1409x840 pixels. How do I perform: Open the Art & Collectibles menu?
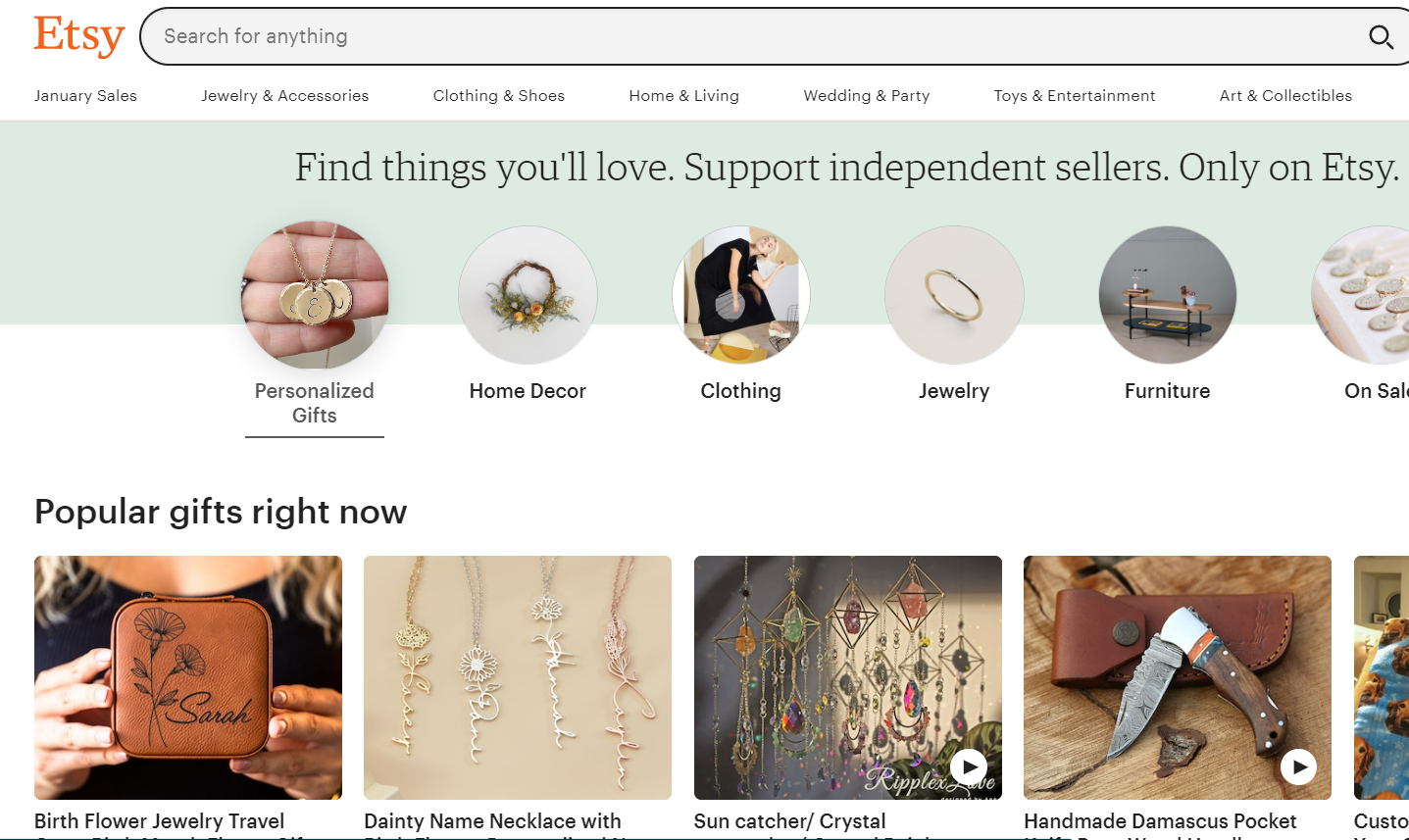(1285, 95)
